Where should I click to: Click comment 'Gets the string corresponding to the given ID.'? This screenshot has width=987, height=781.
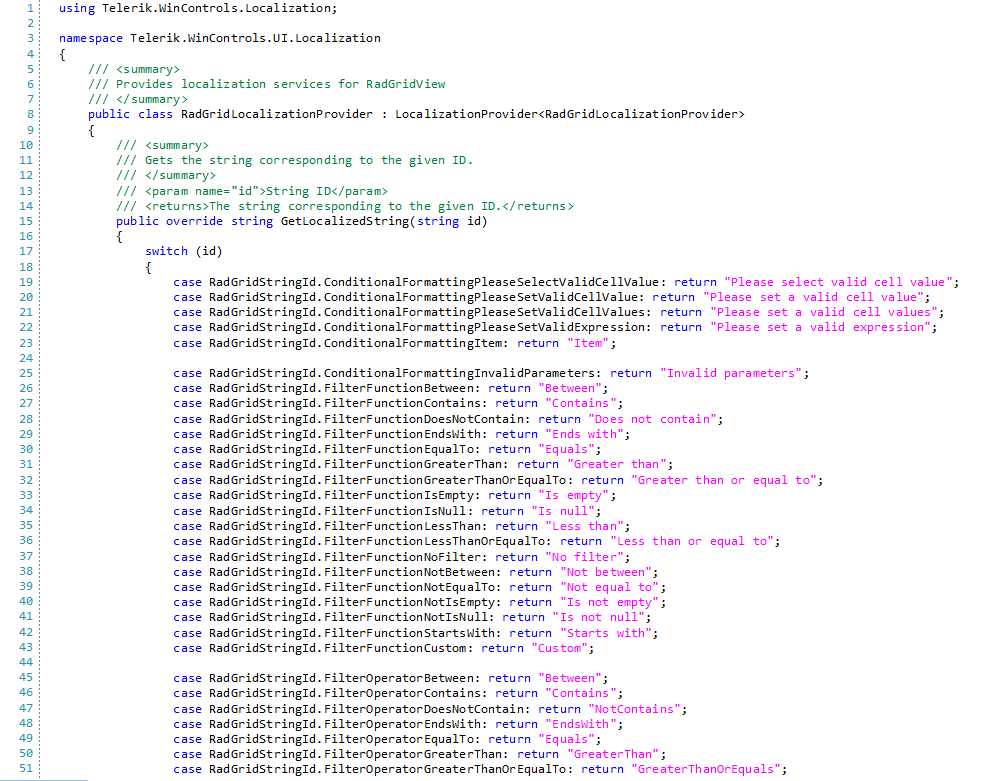(308, 160)
